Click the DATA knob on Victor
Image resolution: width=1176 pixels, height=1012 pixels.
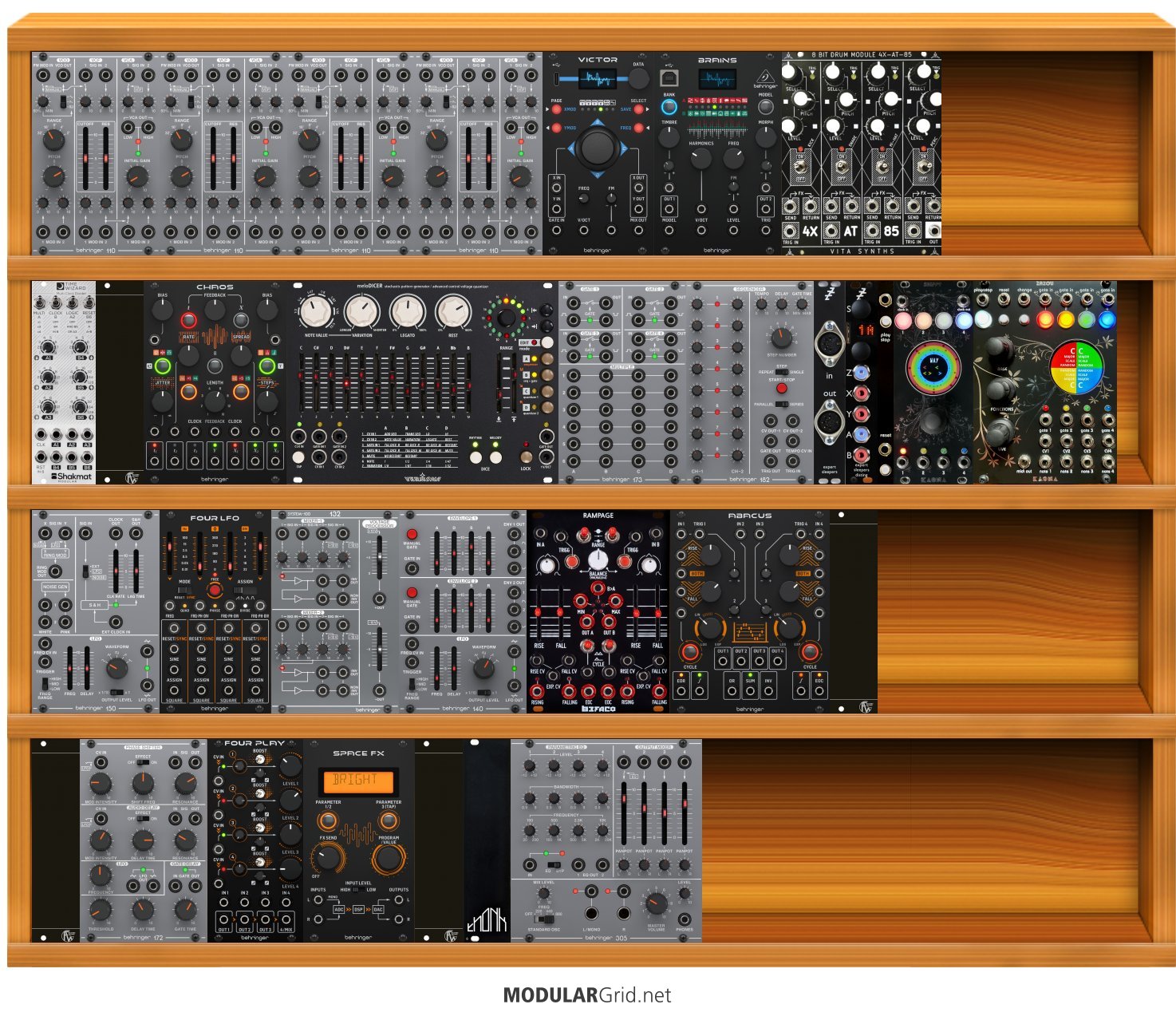[638, 79]
